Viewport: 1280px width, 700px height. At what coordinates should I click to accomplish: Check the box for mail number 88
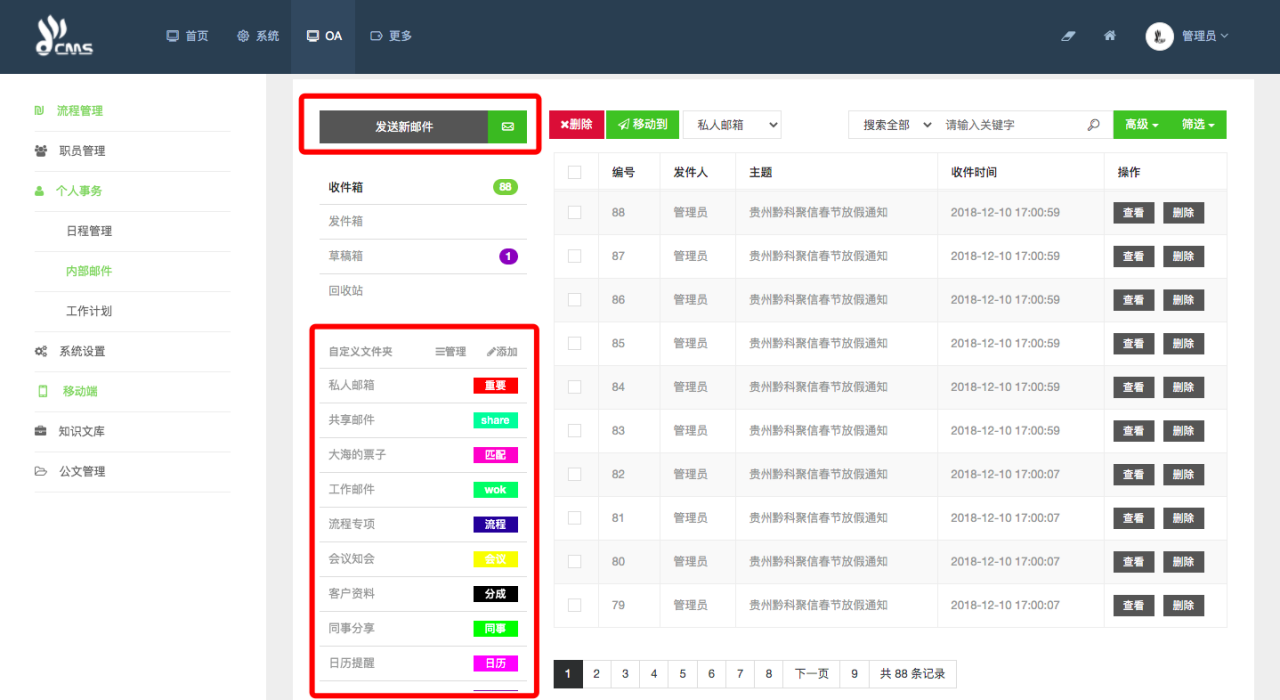(x=574, y=212)
